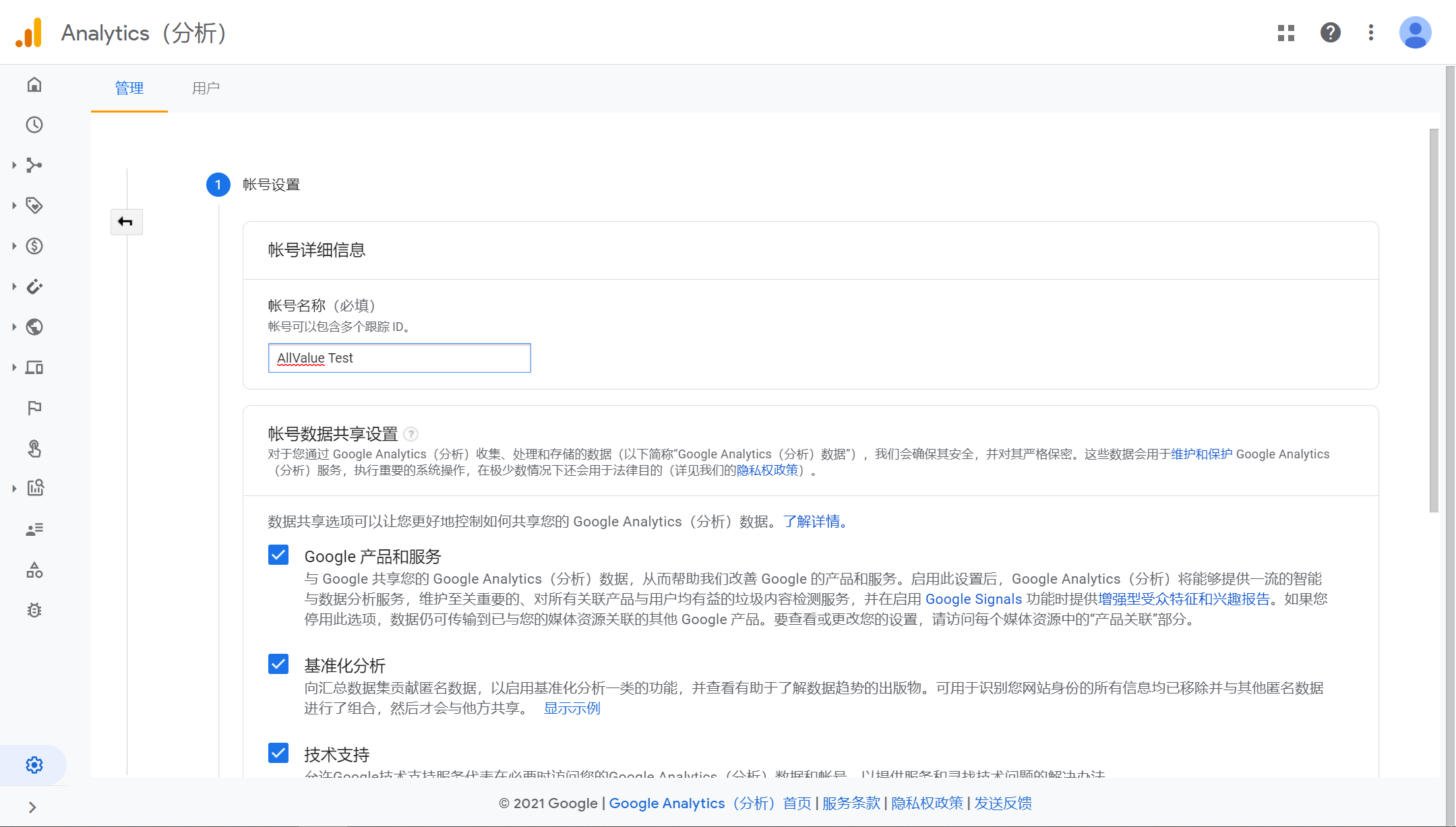Uncheck the Google 产品和服务 checkbox
The image size is (1456, 827).
278,555
